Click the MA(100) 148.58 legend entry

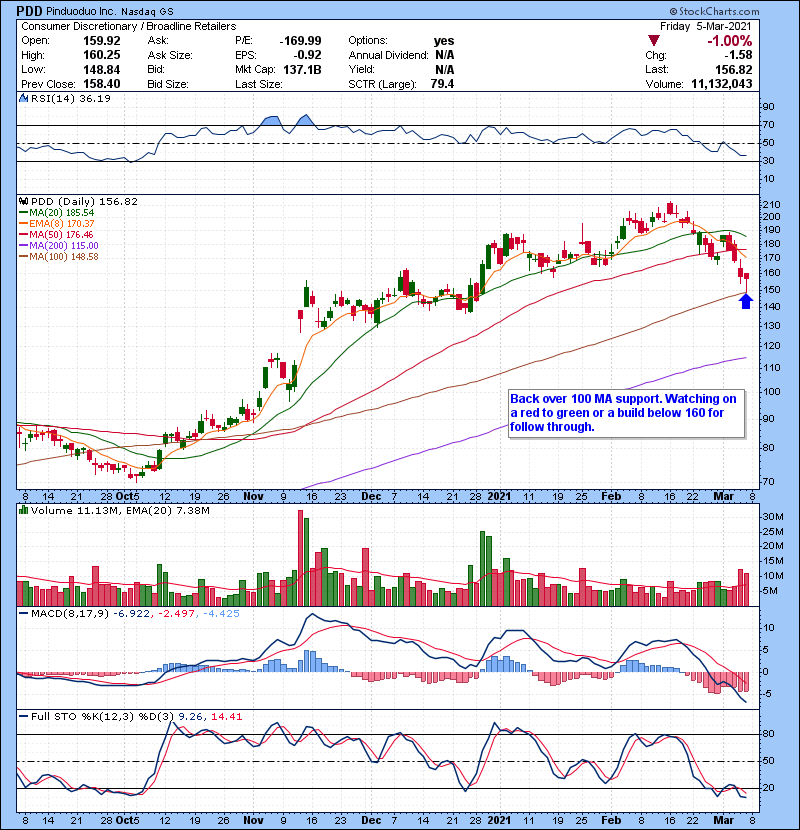point(59,257)
